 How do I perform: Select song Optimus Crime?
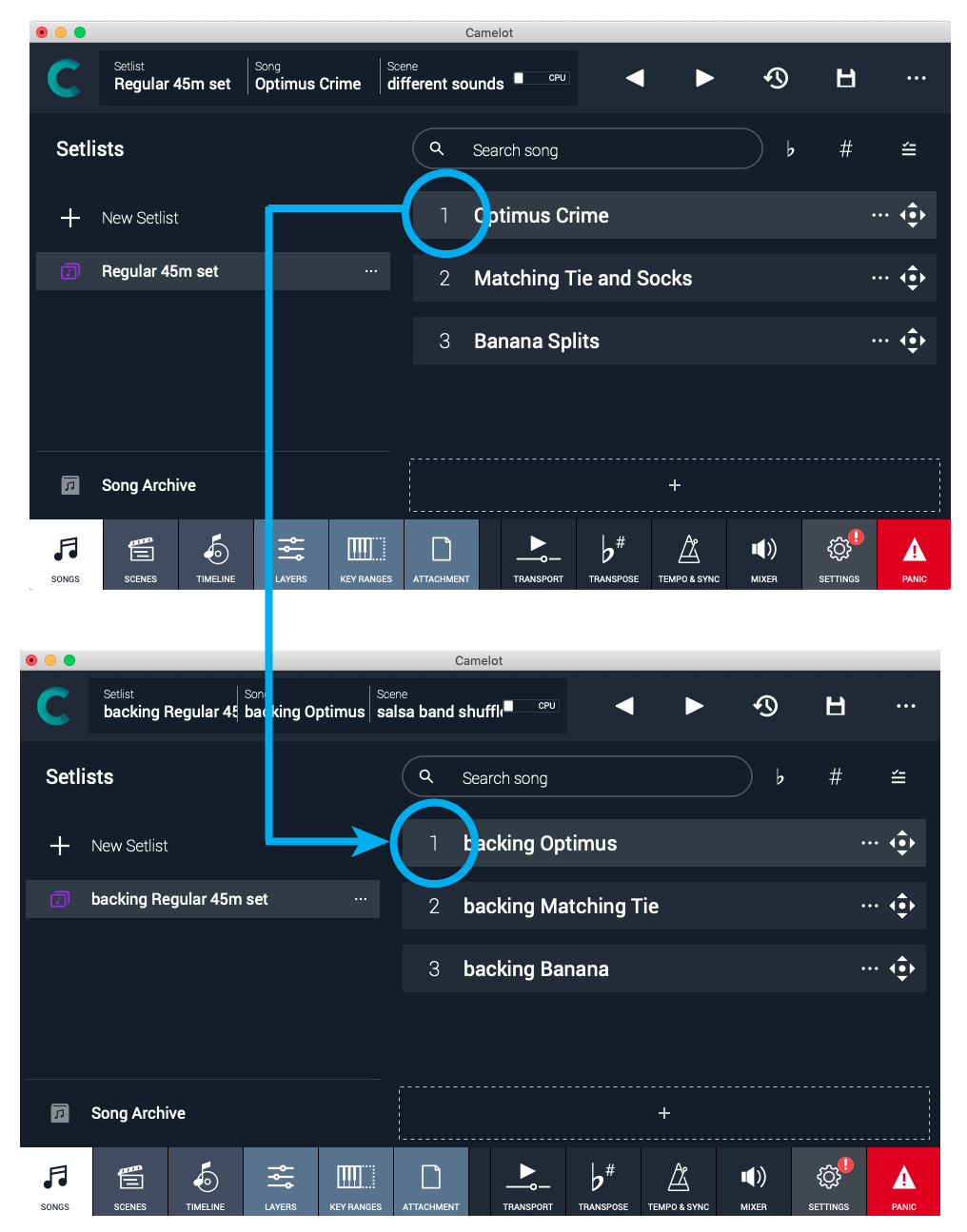(675, 215)
